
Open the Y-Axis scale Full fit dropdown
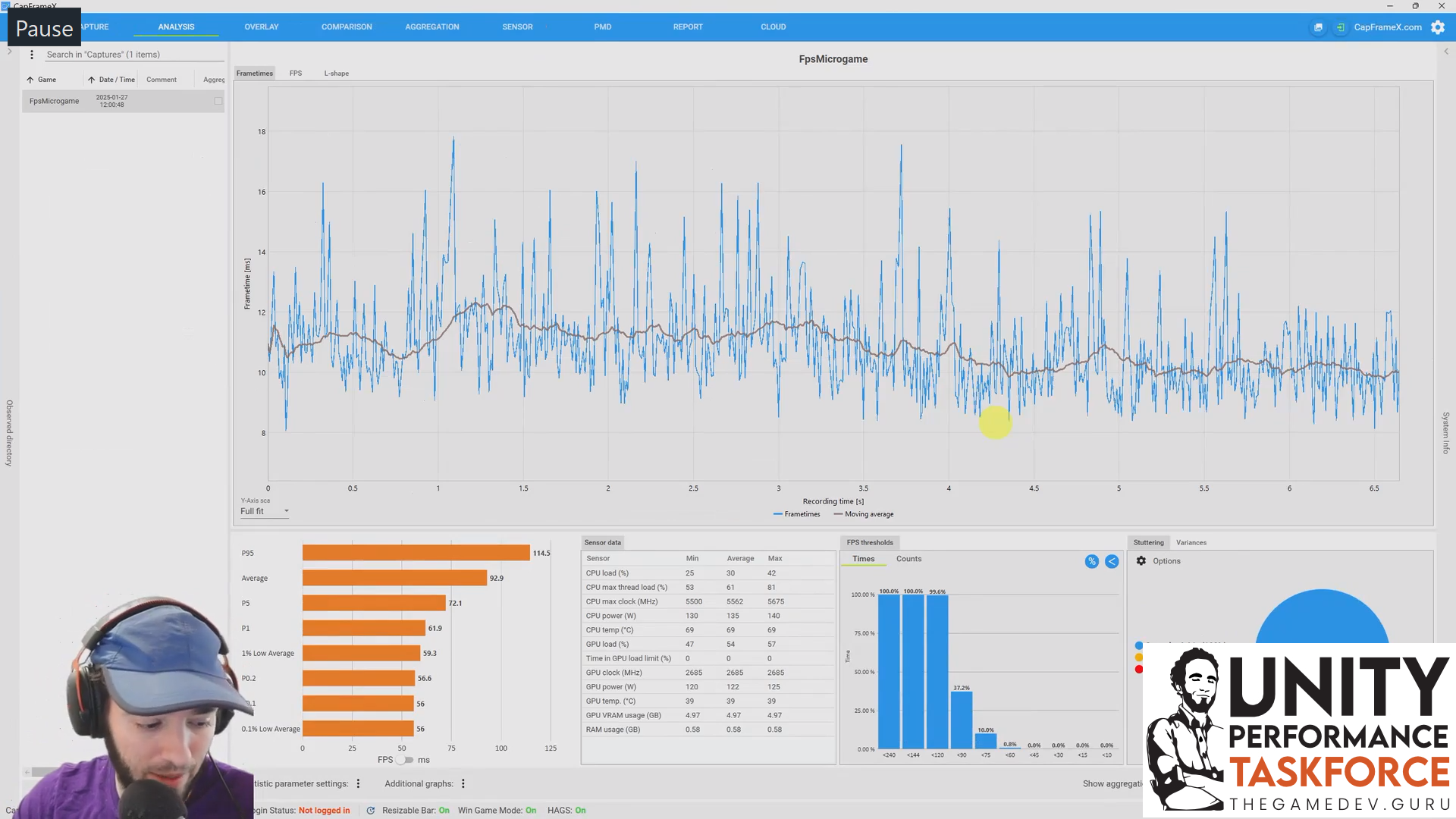263,511
